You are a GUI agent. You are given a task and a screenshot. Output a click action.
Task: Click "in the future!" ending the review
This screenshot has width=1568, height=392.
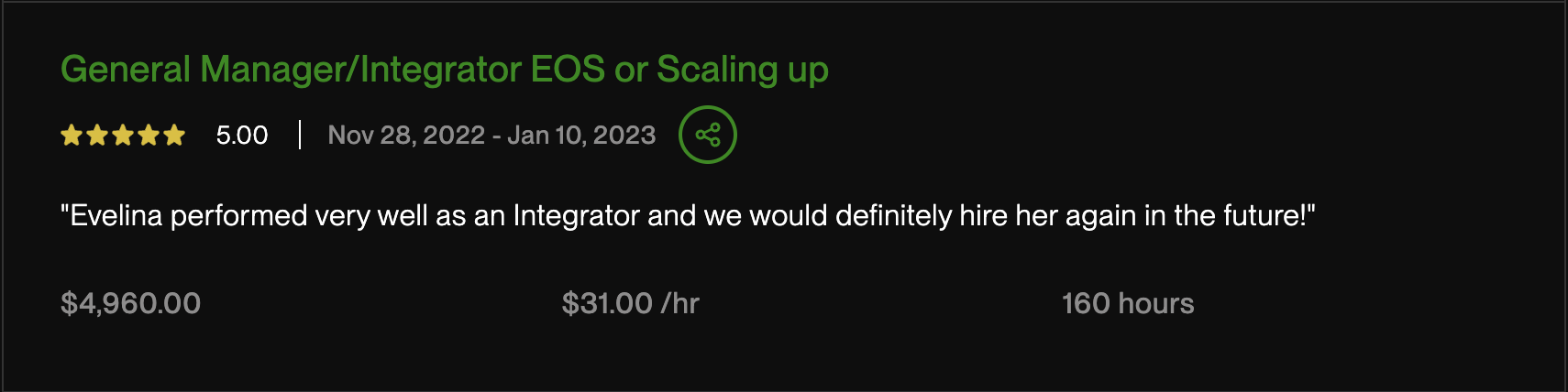pos(1229,216)
